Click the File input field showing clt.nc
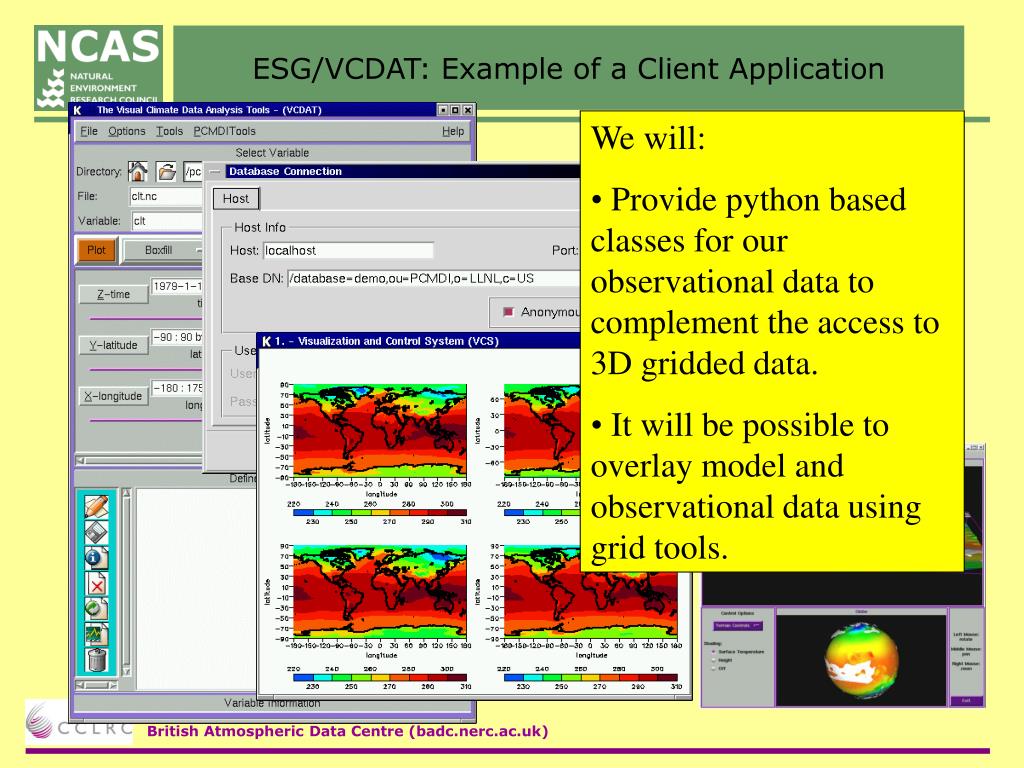1024x768 pixels. point(167,197)
